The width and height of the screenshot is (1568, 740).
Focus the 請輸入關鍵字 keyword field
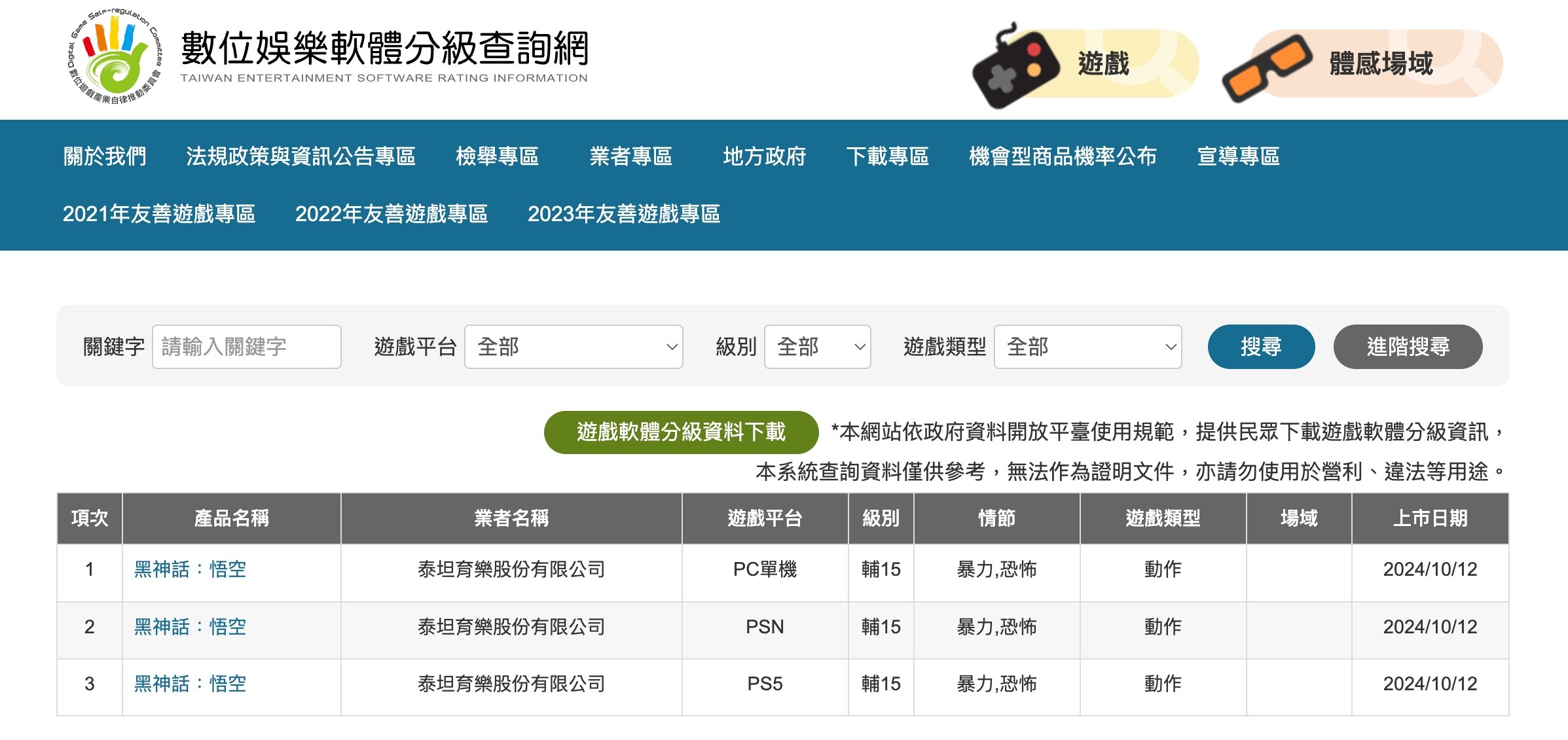(247, 347)
